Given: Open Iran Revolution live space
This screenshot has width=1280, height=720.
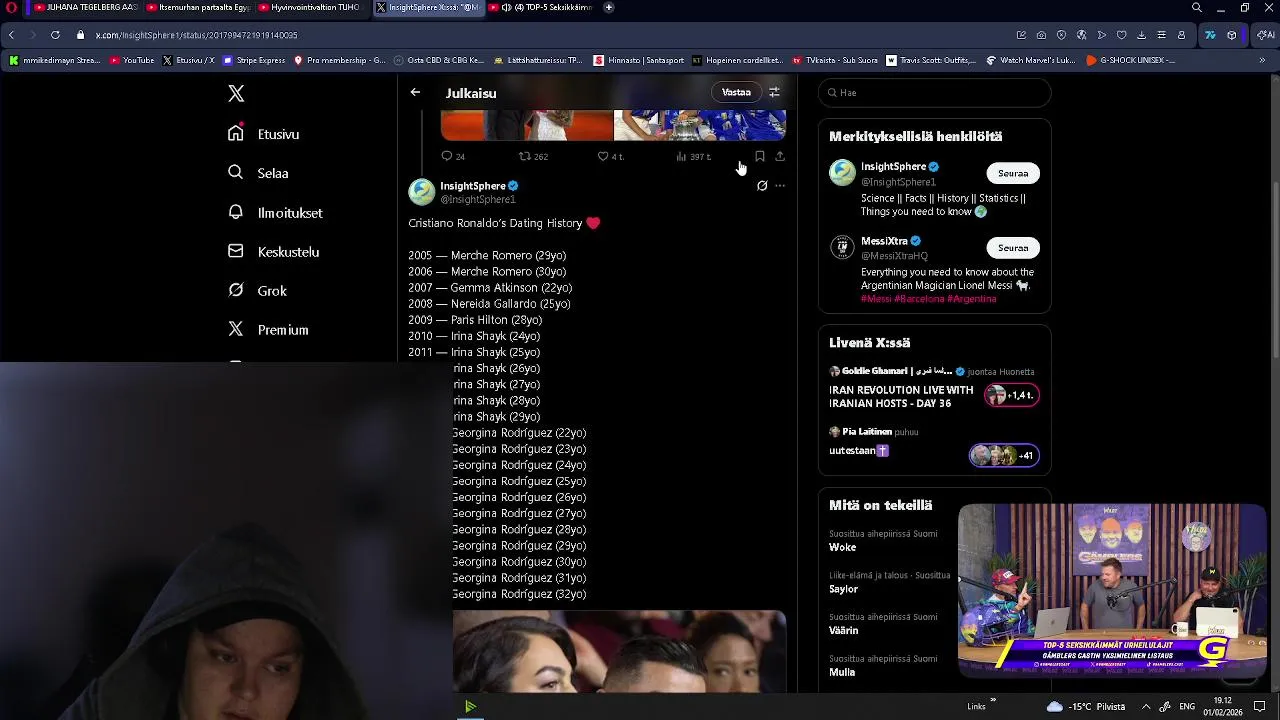Looking at the screenshot, I should (901, 397).
